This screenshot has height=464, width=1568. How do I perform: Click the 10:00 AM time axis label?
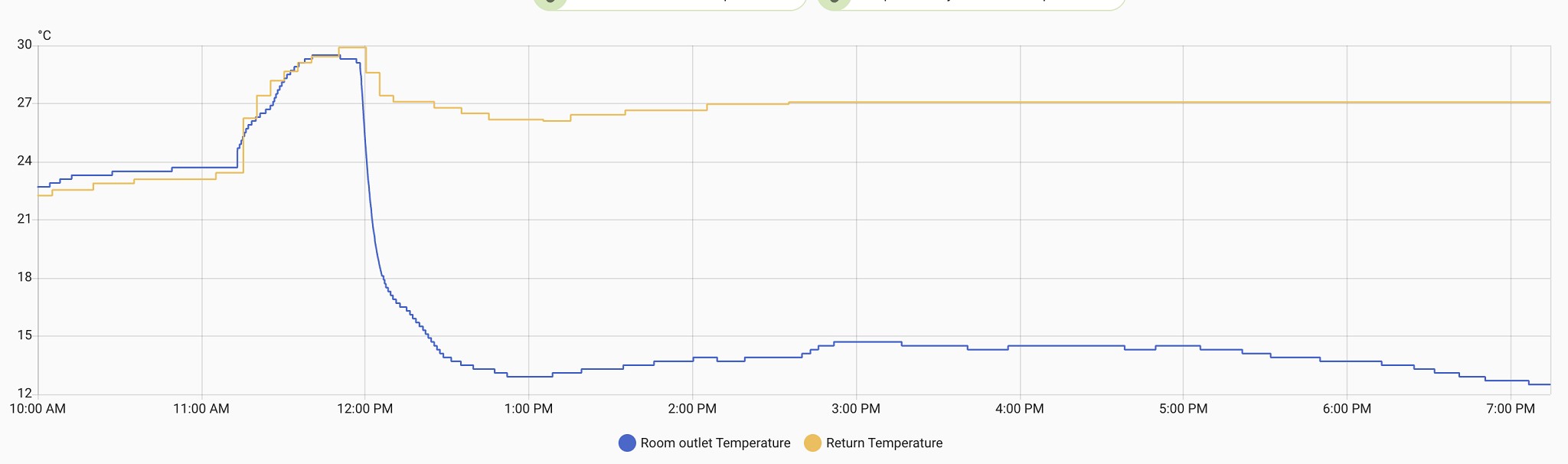pos(38,409)
